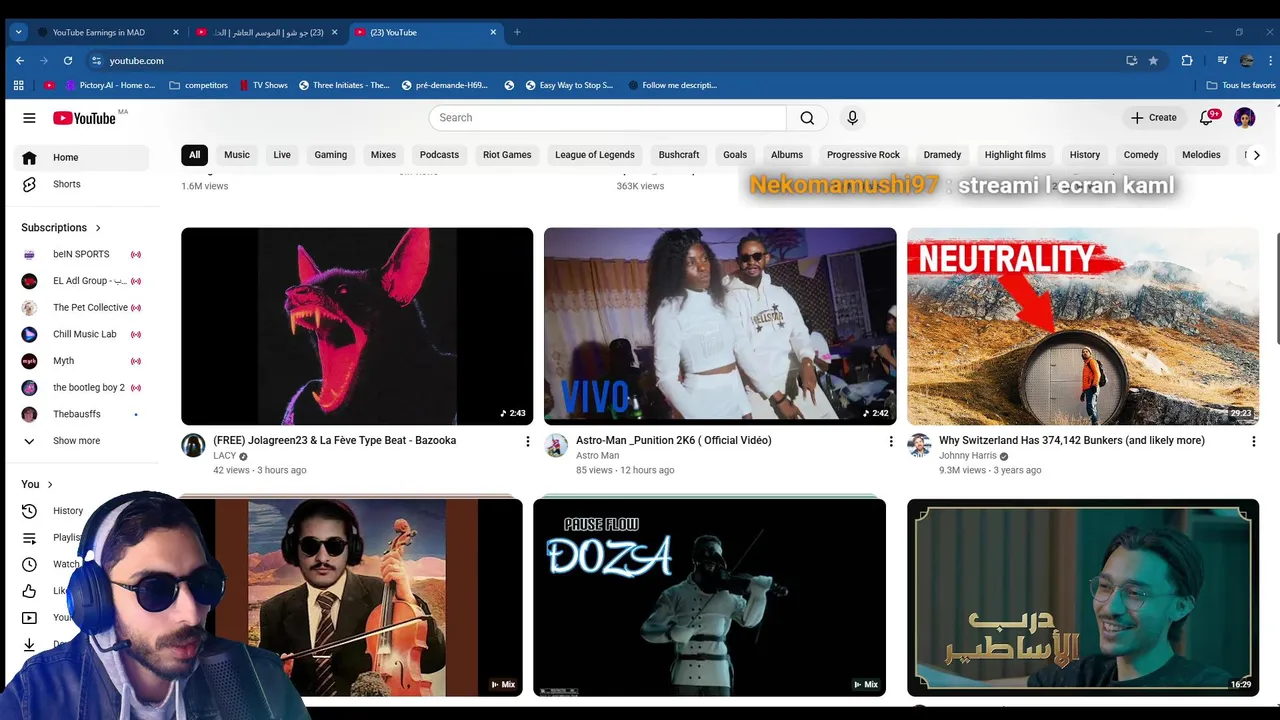
Task: Open the TV Shows bookmark
Action: coord(263,85)
